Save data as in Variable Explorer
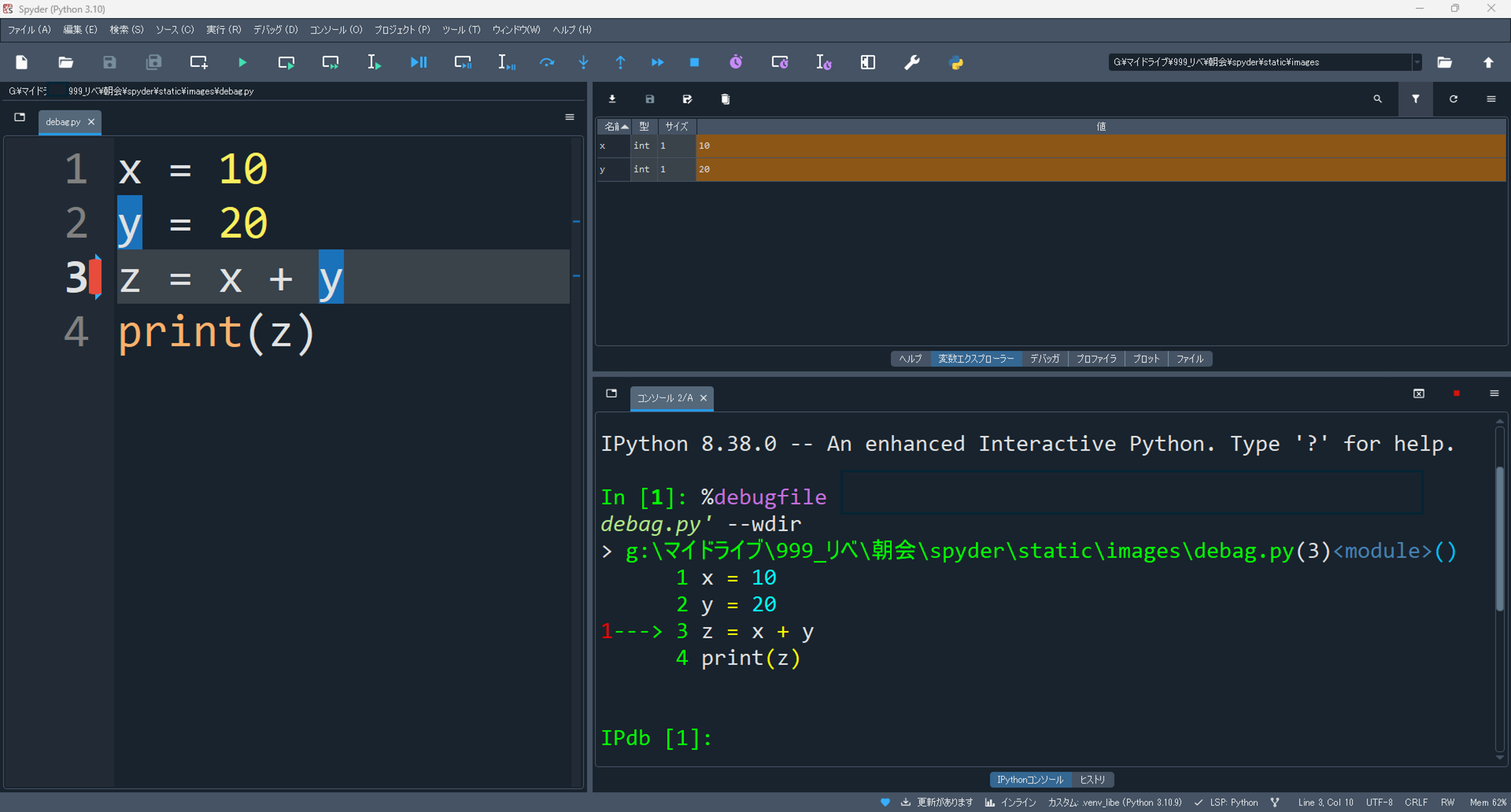1511x812 pixels. click(x=688, y=99)
